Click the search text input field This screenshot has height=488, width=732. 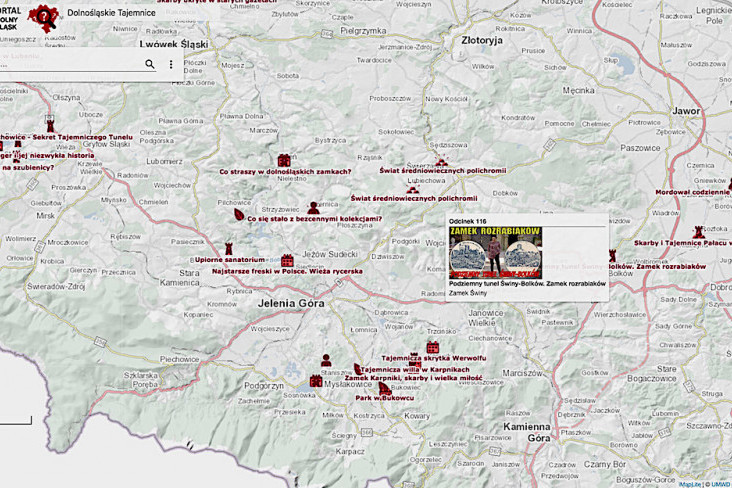point(70,64)
